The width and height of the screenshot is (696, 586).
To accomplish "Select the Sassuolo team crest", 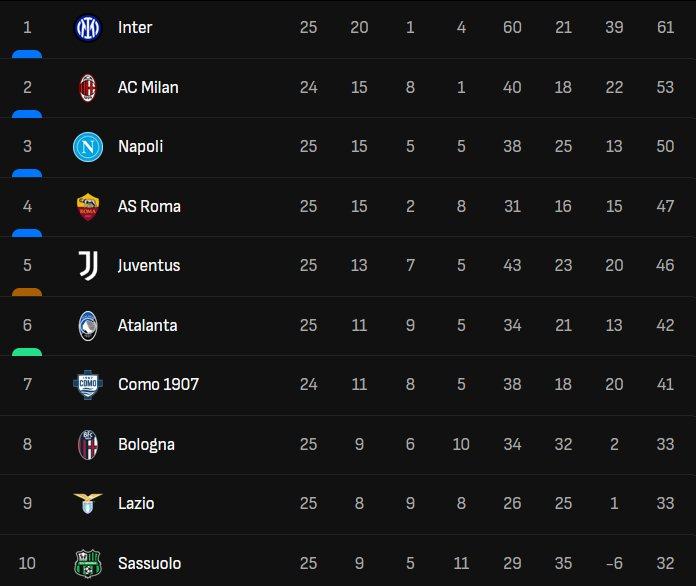I will point(88,564).
